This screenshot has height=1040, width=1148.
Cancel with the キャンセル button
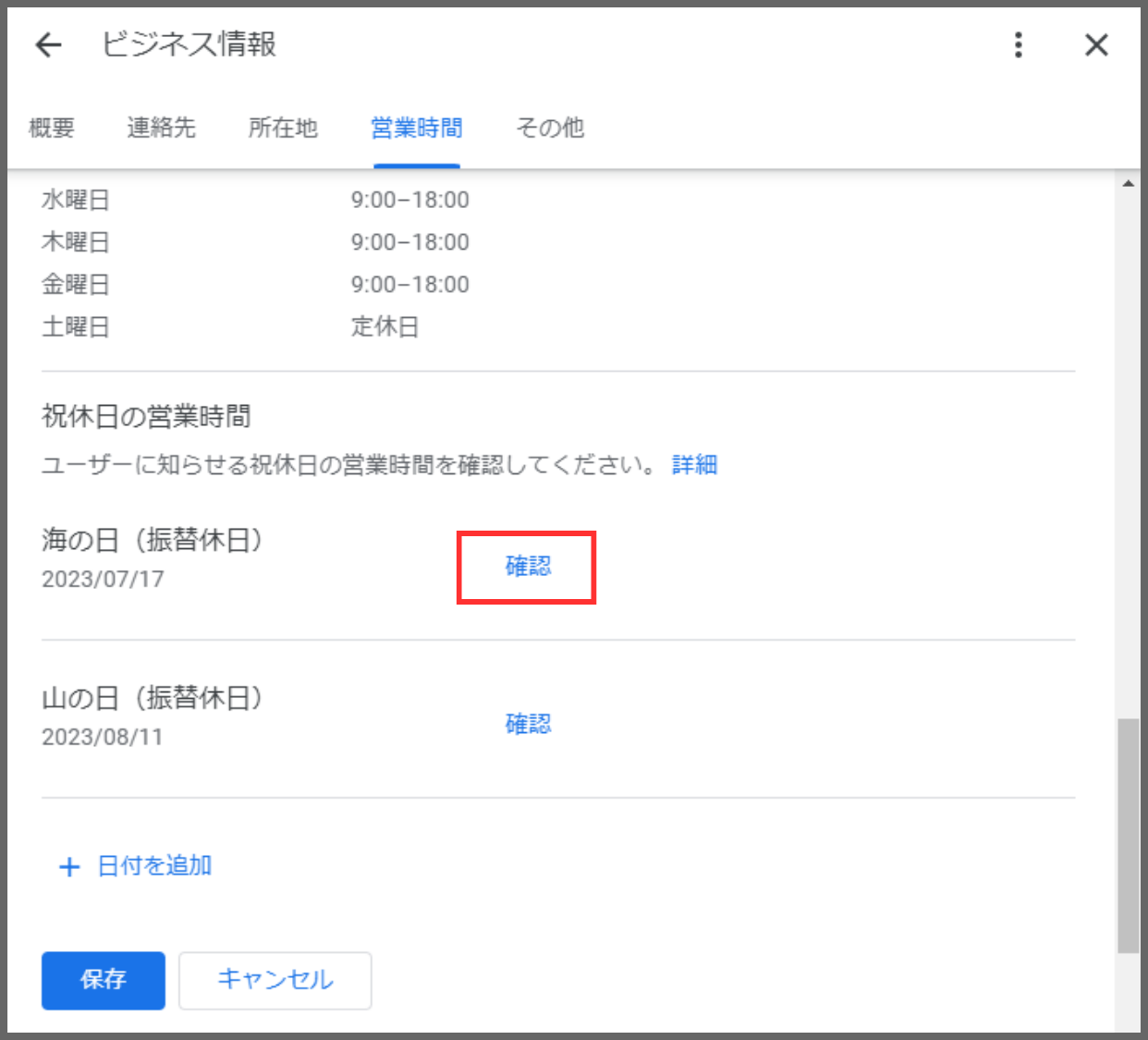(x=275, y=980)
